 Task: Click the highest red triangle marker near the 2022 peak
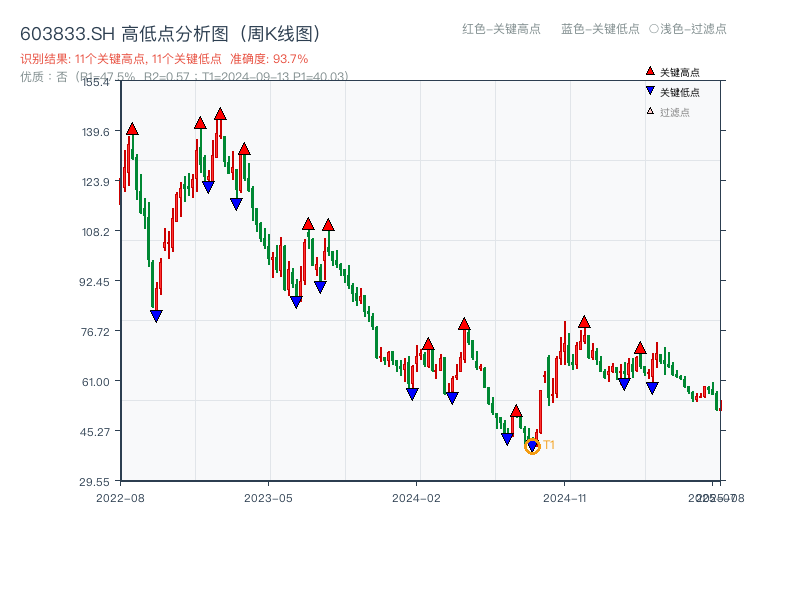[x=220, y=113]
